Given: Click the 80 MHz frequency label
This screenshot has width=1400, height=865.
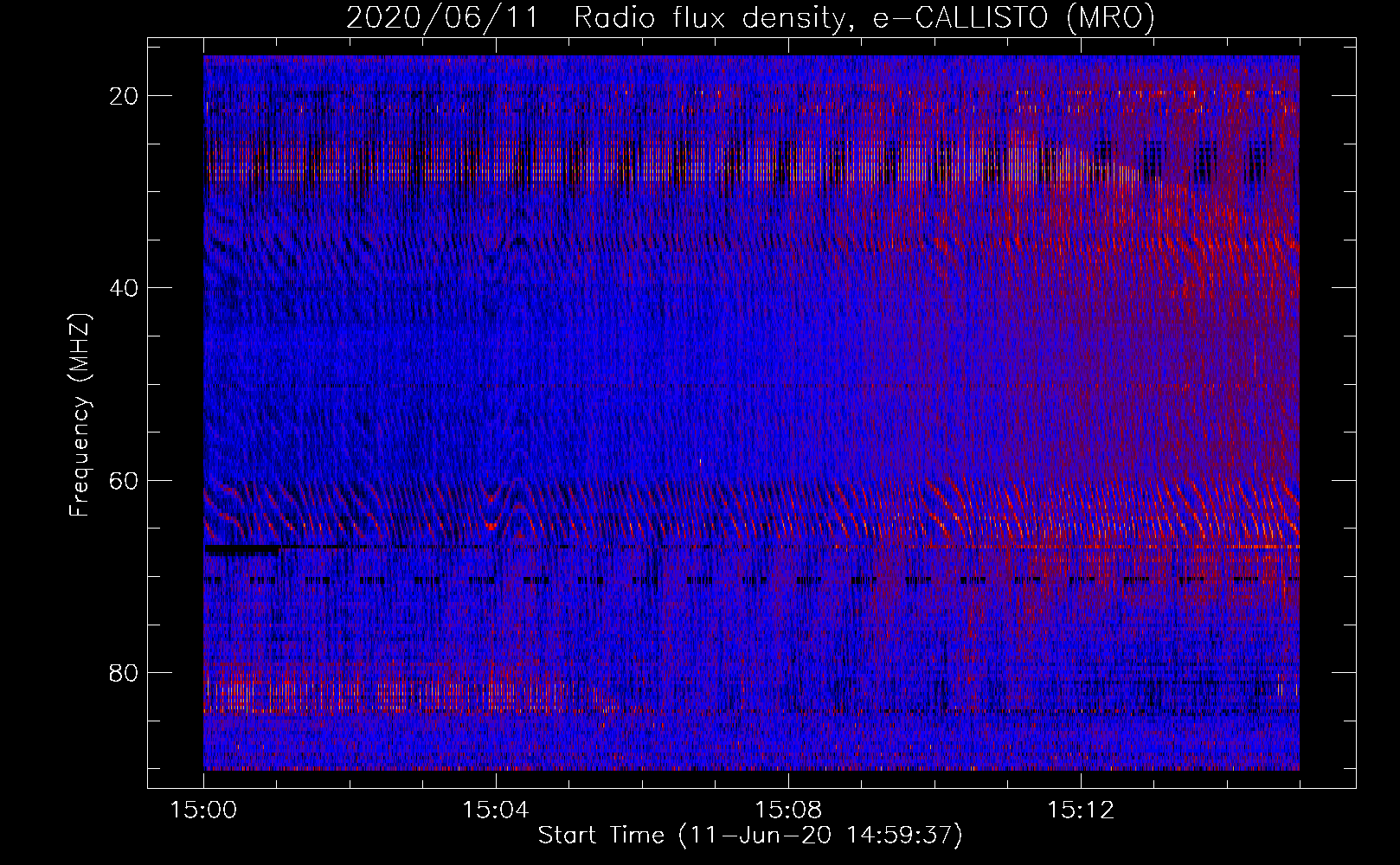Looking at the screenshot, I should tap(124, 672).
